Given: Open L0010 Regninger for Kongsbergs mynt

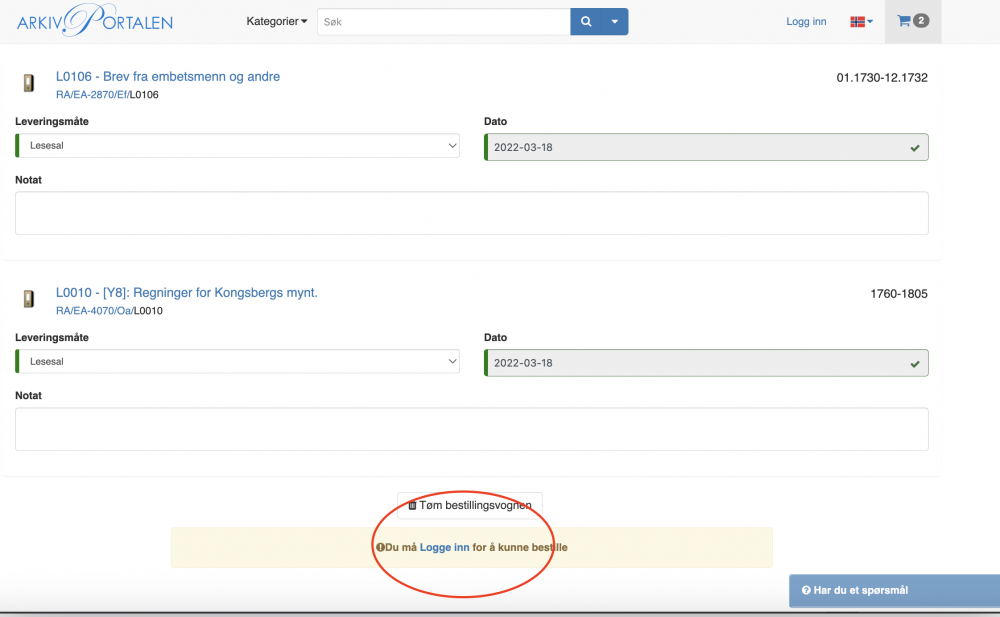Looking at the screenshot, I should coord(186,293).
